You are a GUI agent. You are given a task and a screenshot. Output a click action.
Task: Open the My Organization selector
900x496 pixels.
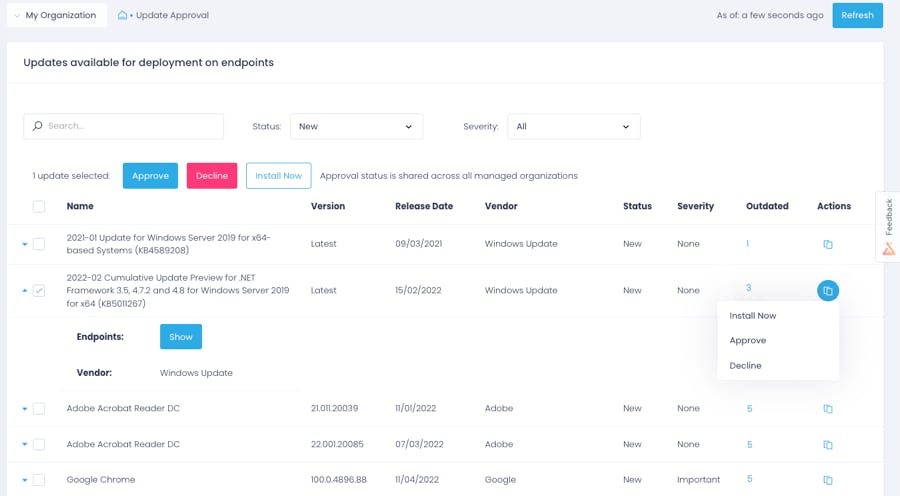[56, 16]
